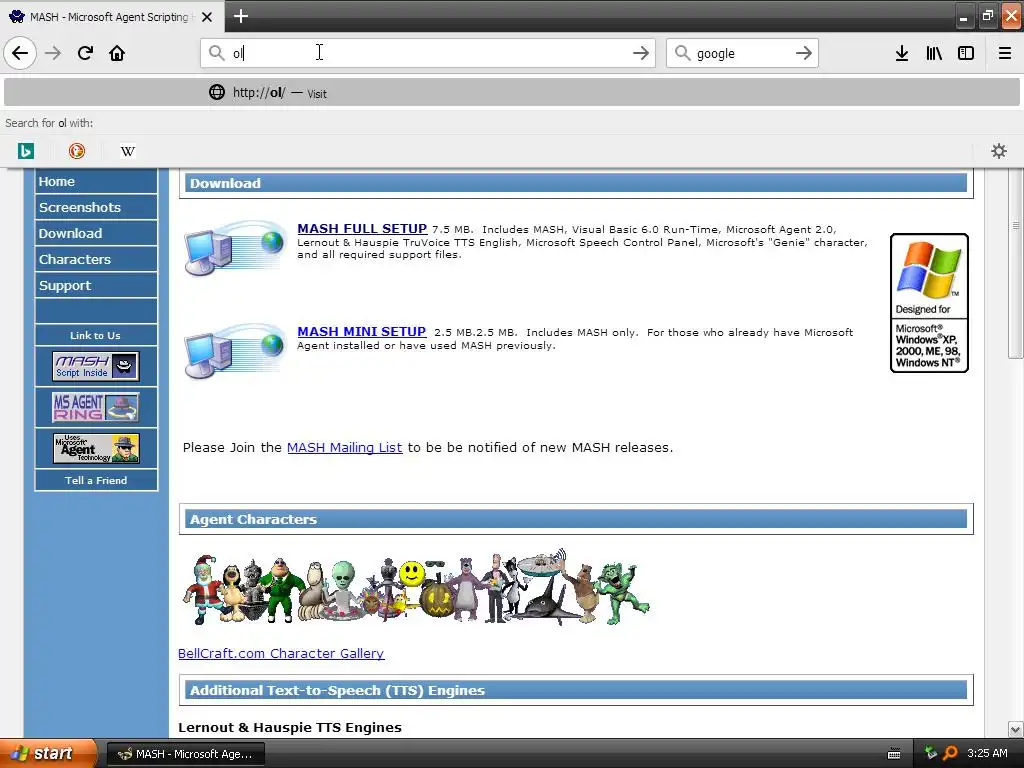Screen dimensions: 1024x768
Task: Go back to the previous page
Action: [x=20, y=53]
